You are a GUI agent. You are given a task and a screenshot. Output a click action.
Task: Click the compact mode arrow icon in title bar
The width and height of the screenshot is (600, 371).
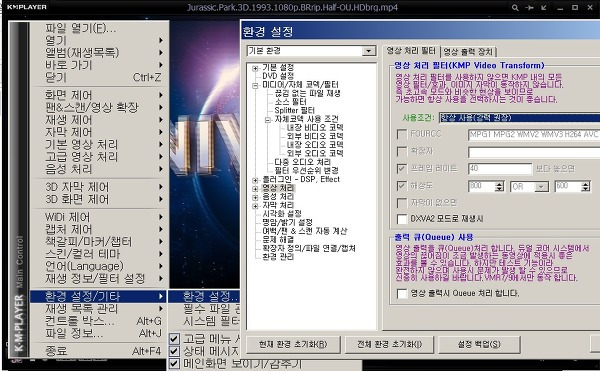click(544, 7)
